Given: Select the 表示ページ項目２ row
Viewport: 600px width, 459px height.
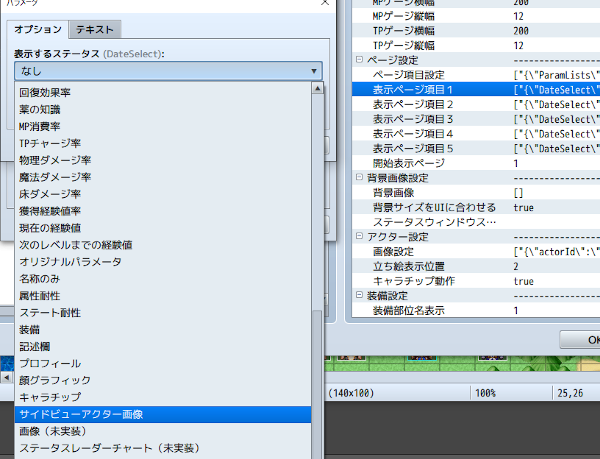Looking at the screenshot, I should coord(476,104).
